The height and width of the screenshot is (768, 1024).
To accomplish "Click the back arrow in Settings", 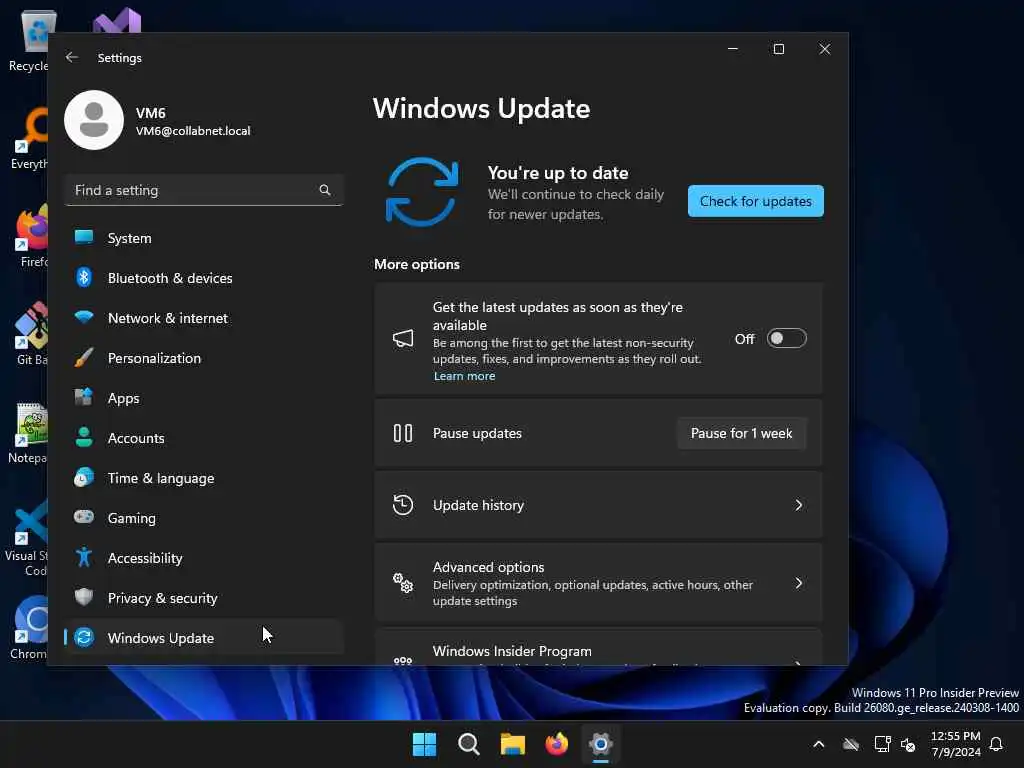I will (x=72, y=57).
